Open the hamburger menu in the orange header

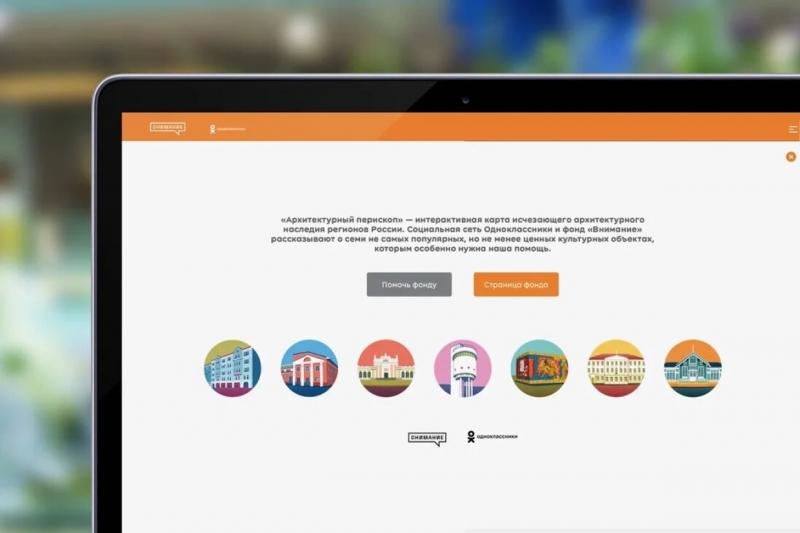793,129
